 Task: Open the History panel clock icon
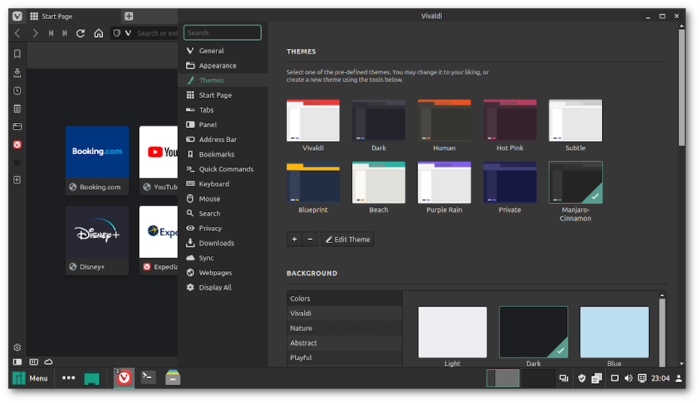tap(17, 90)
